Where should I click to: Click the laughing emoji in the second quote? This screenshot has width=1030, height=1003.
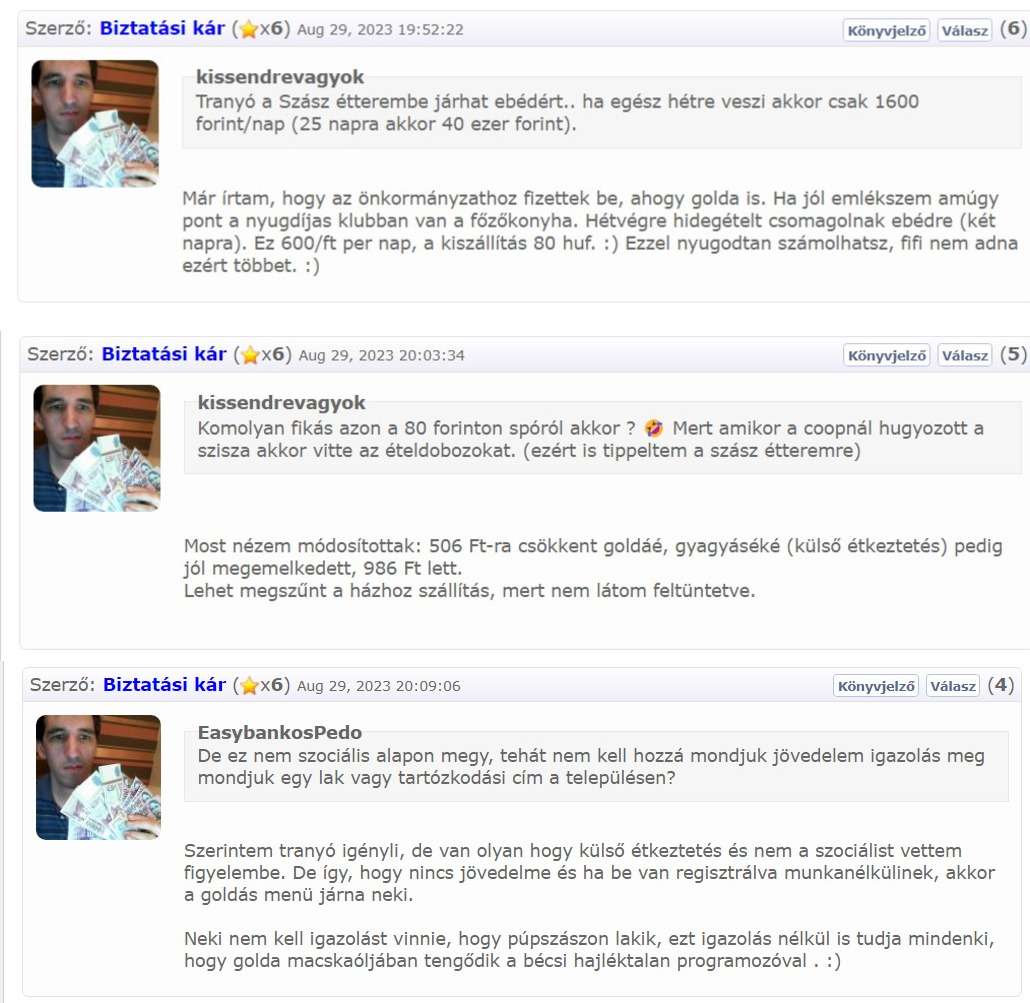[654, 428]
